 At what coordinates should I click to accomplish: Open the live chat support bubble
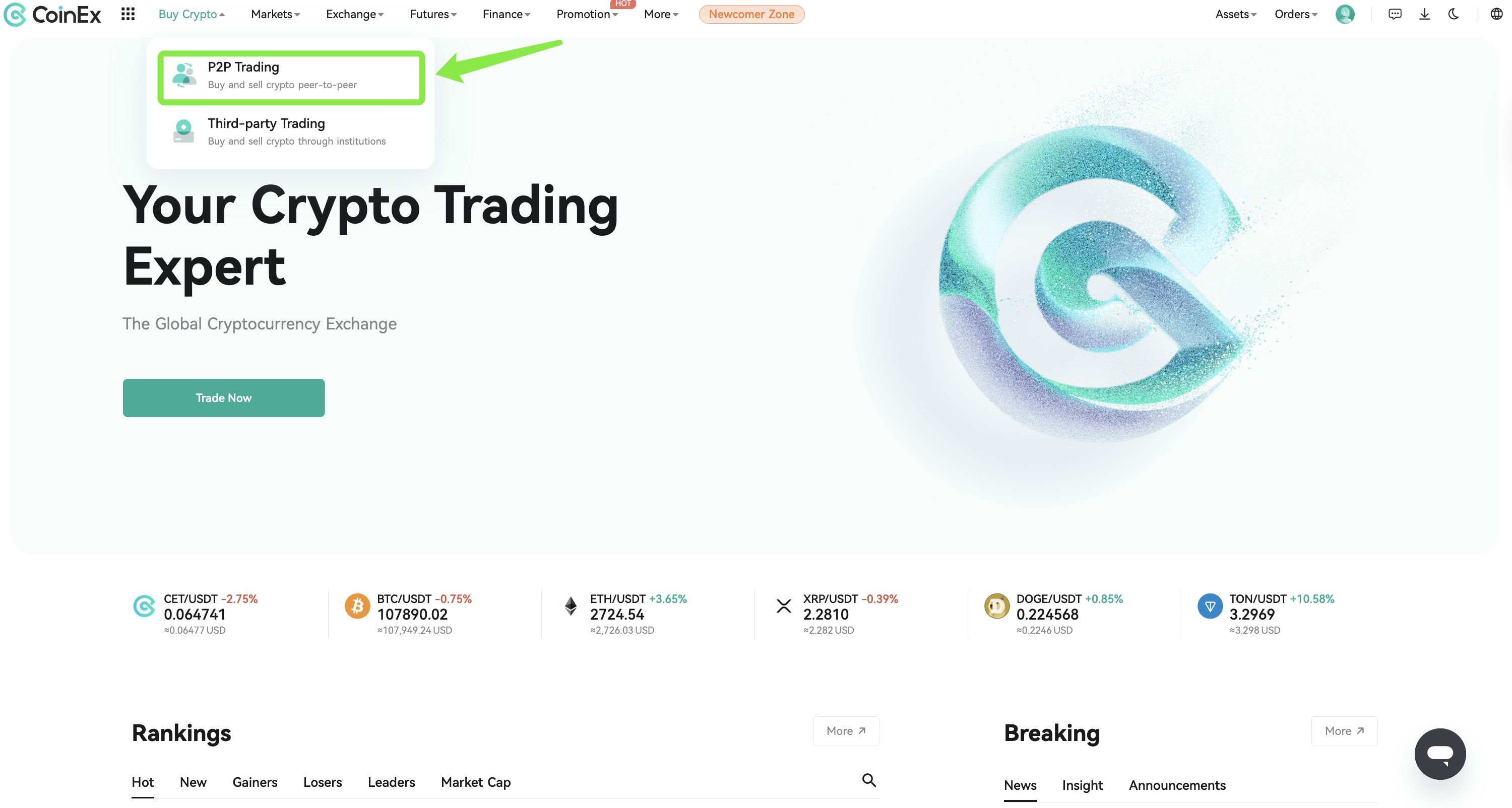(x=1440, y=754)
